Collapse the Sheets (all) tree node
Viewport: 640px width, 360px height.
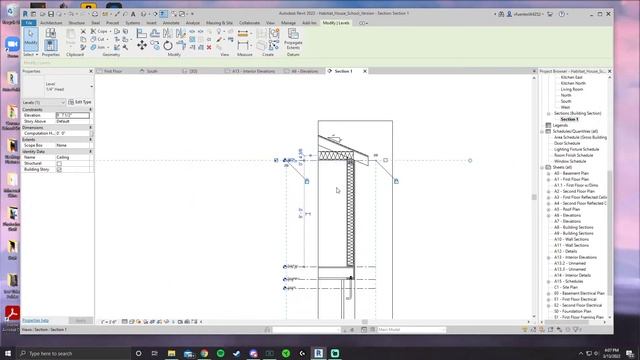pos(542,167)
